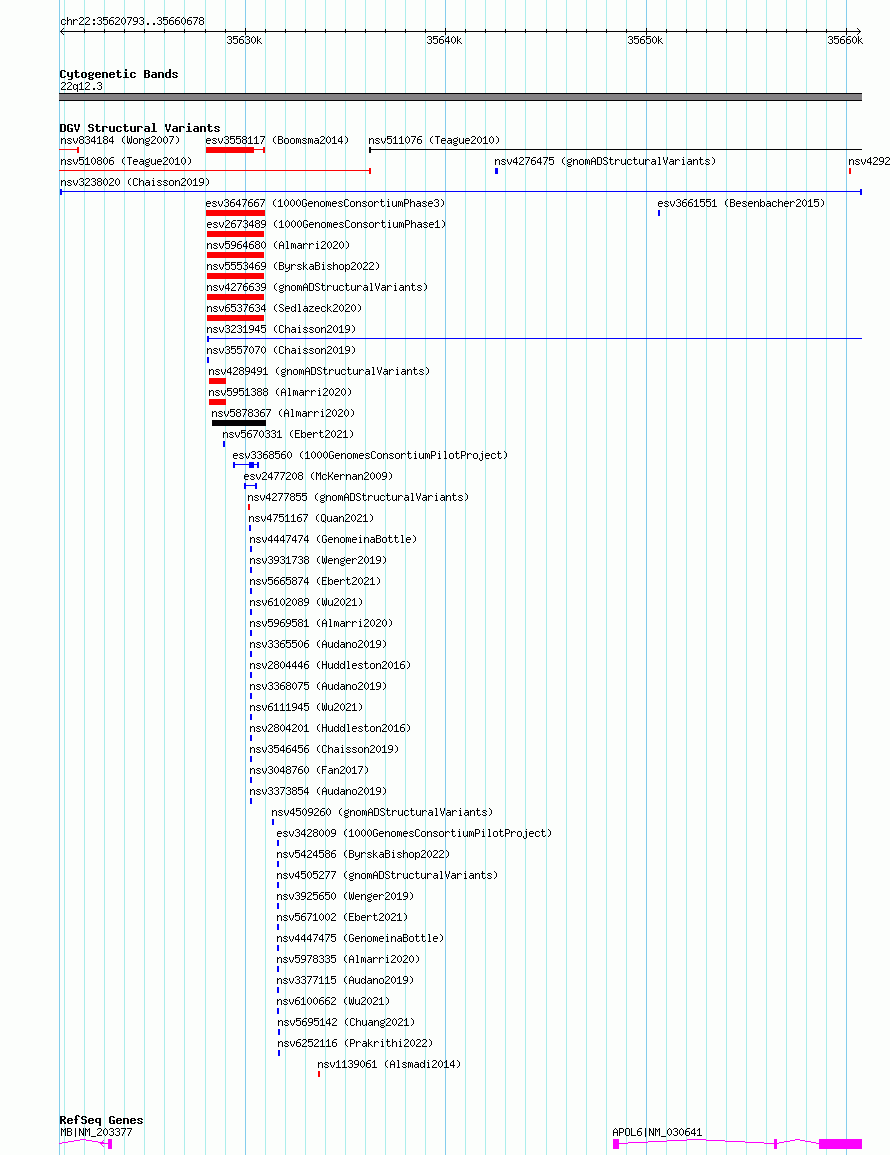Open nsv3931738 (Wenger2019) variant

point(318,561)
